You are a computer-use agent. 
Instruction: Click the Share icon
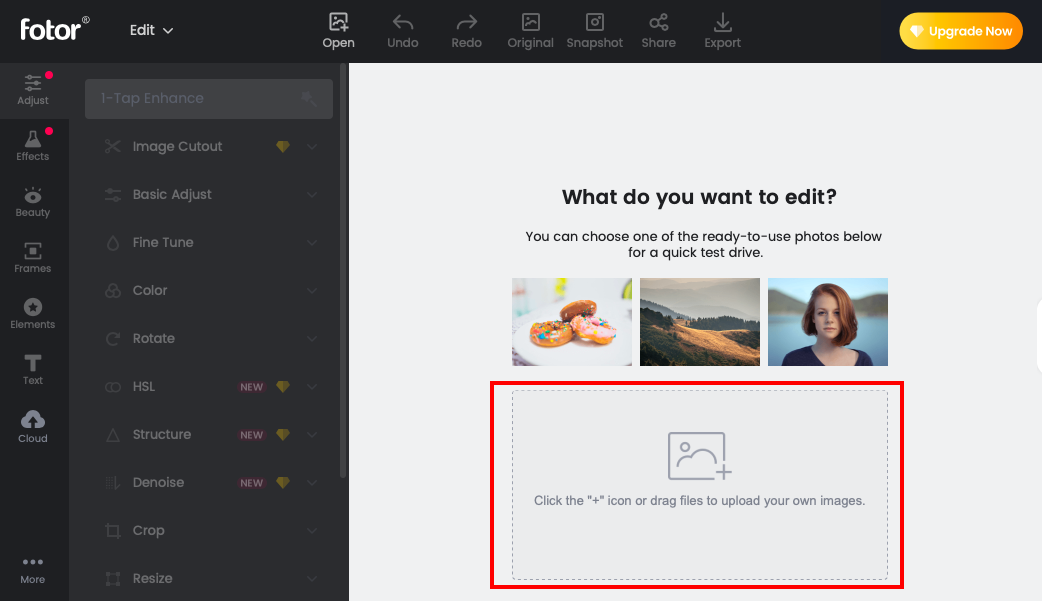(x=659, y=23)
